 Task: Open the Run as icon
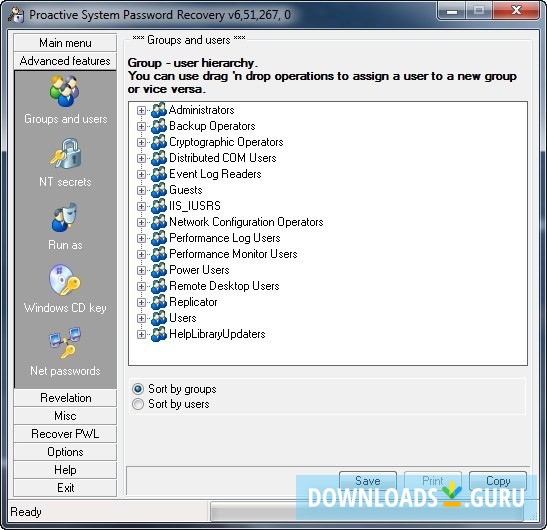(64, 217)
